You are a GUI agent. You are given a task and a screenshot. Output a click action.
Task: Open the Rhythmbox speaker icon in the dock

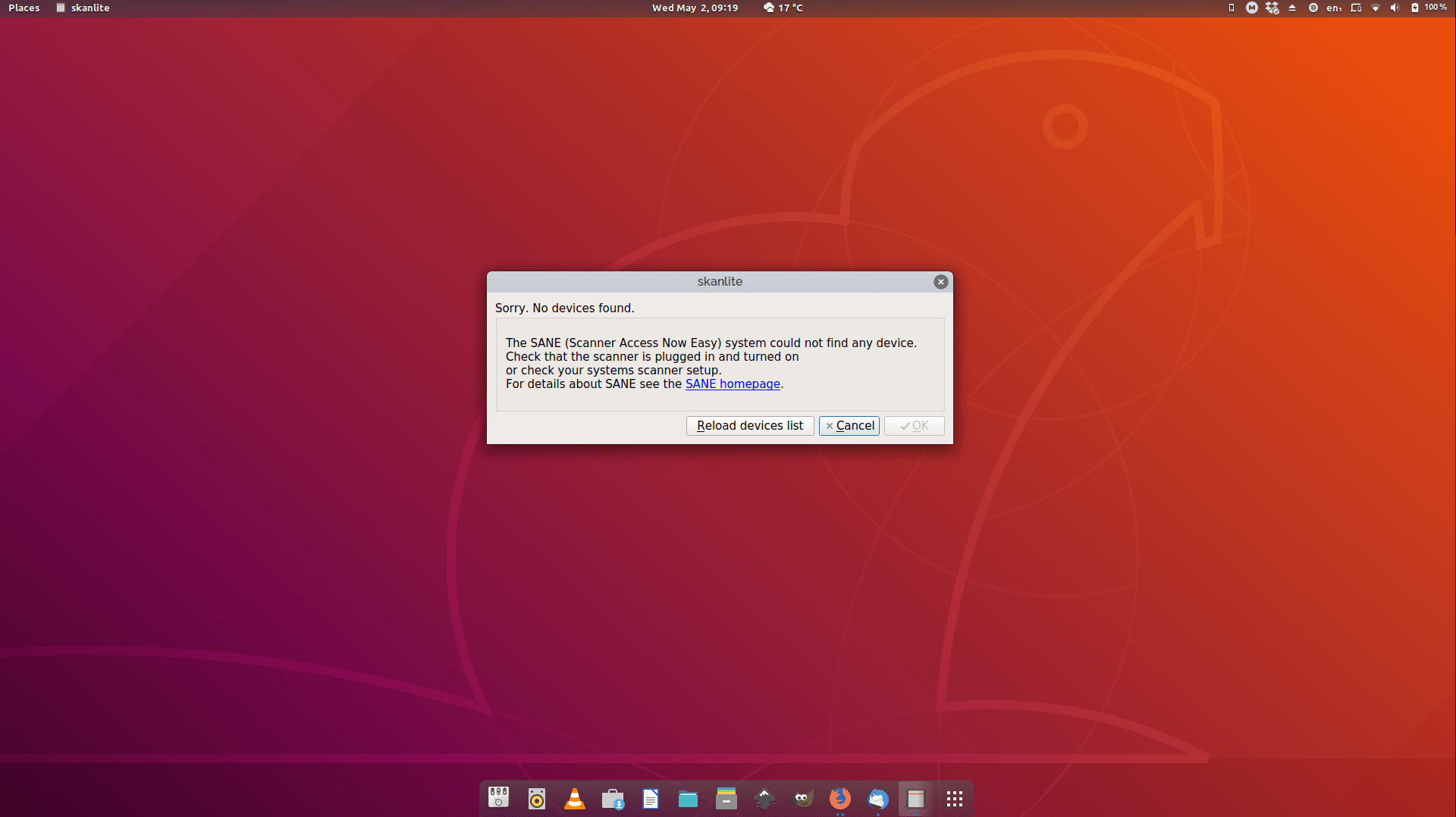point(537,799)
